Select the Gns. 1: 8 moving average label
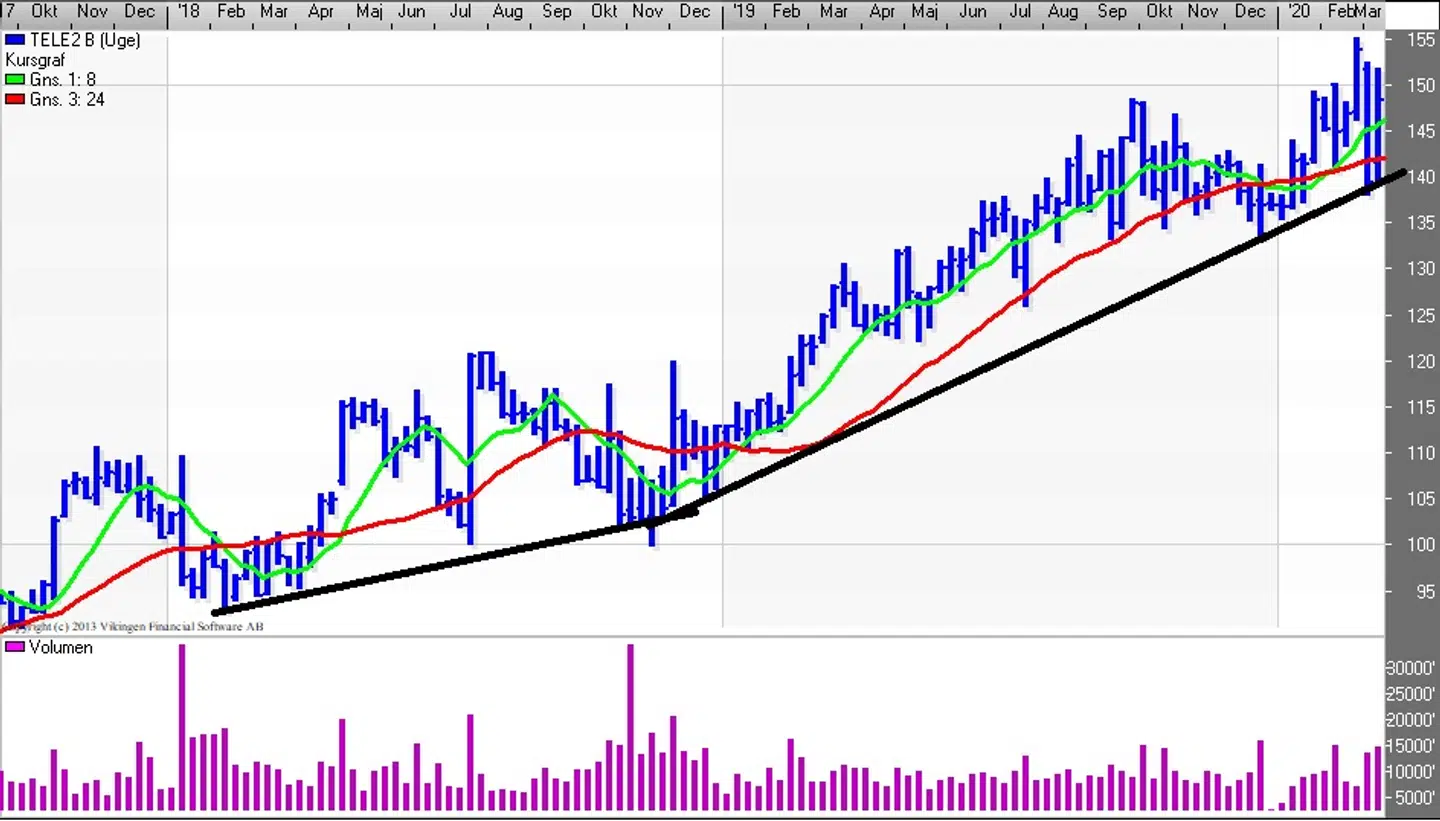The width and height of the screenshot is (1440, 821). tap(63, 80)
